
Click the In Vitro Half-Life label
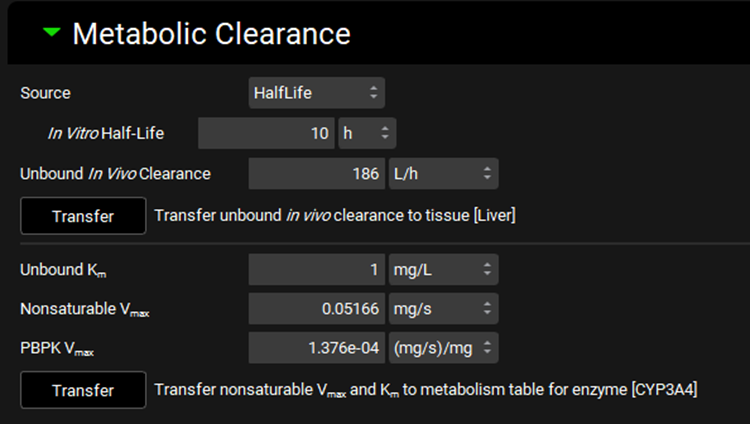click(108, 133)
